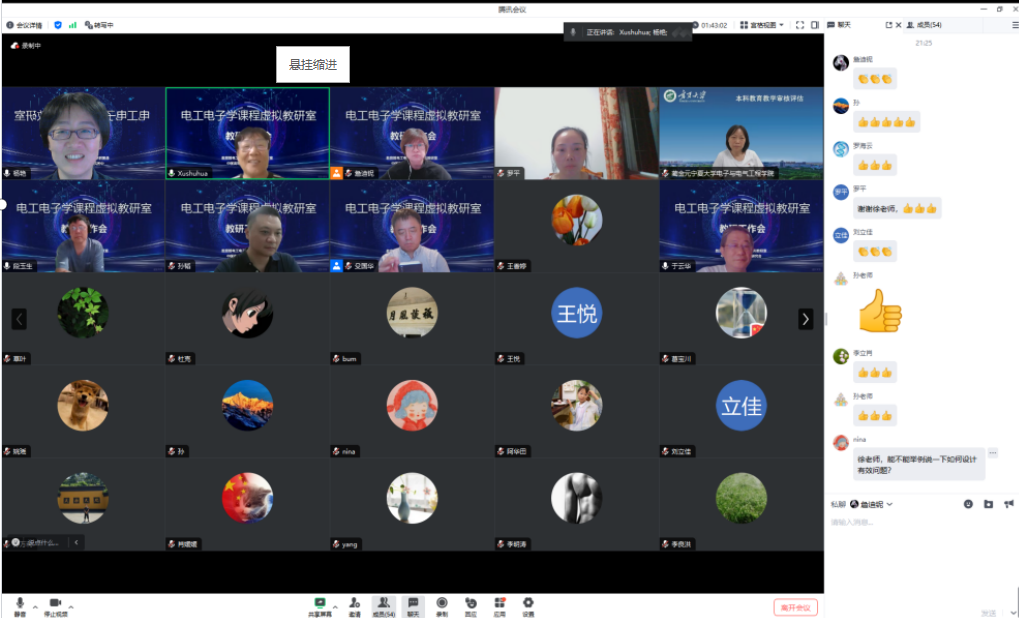
Task: Select the shiba dog avatar participant tile
Action: point(83,411)
